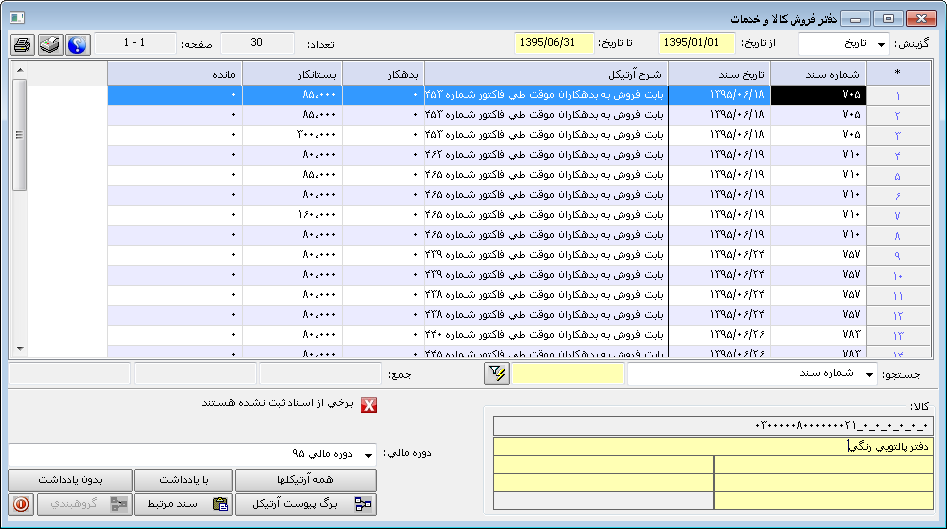Viewport: 947px width, 529px height.
Task: Click the first empty sum field next to جمع
Action: click(320, 374)
